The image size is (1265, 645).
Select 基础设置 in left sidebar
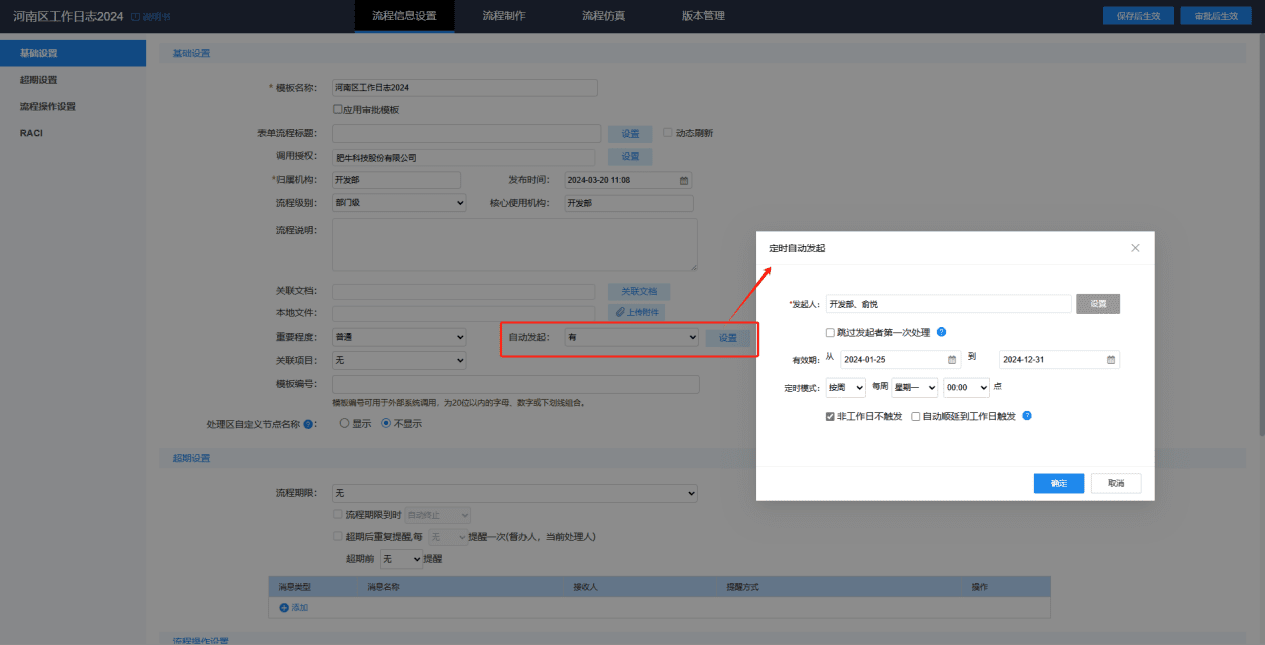pos(73,53)
